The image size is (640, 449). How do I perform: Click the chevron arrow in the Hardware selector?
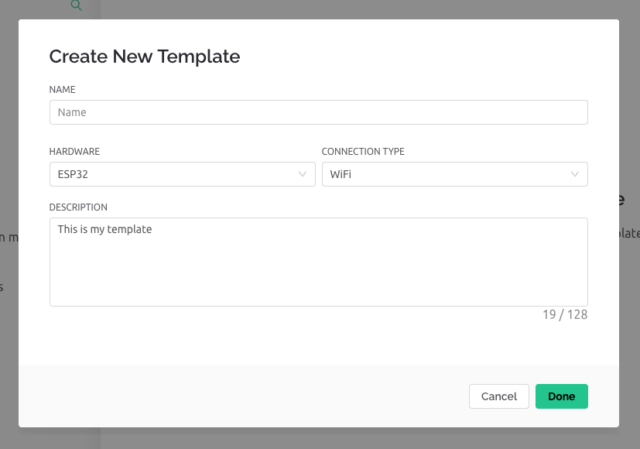coord(303,175)
